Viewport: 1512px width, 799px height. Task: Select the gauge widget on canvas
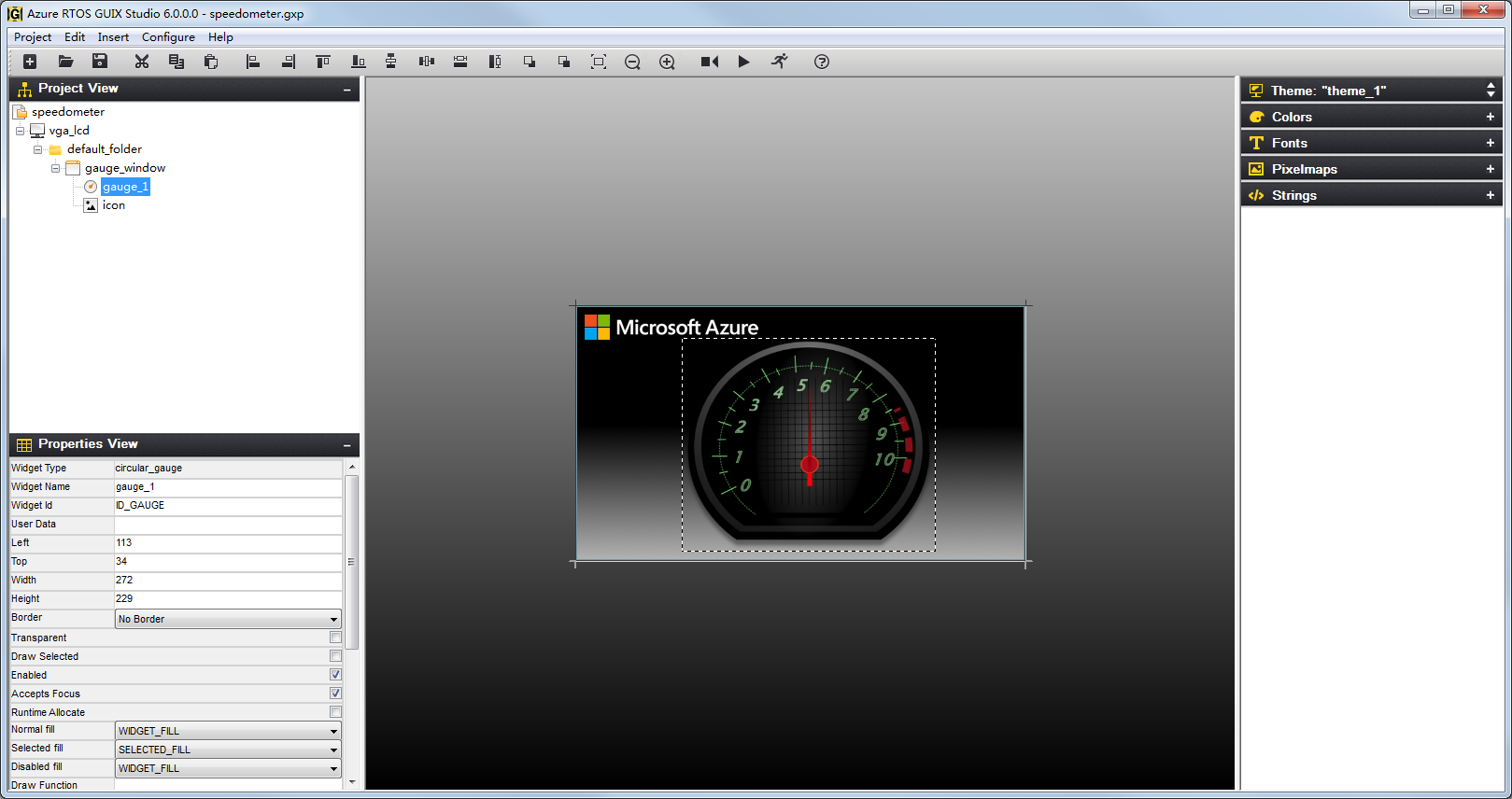point(809,444)
